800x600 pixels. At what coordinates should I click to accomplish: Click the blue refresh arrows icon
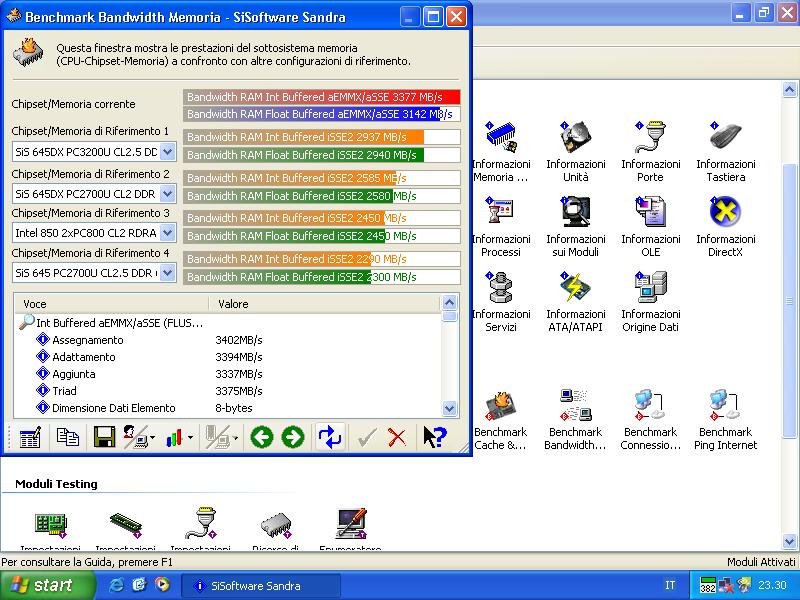[330, 438]
